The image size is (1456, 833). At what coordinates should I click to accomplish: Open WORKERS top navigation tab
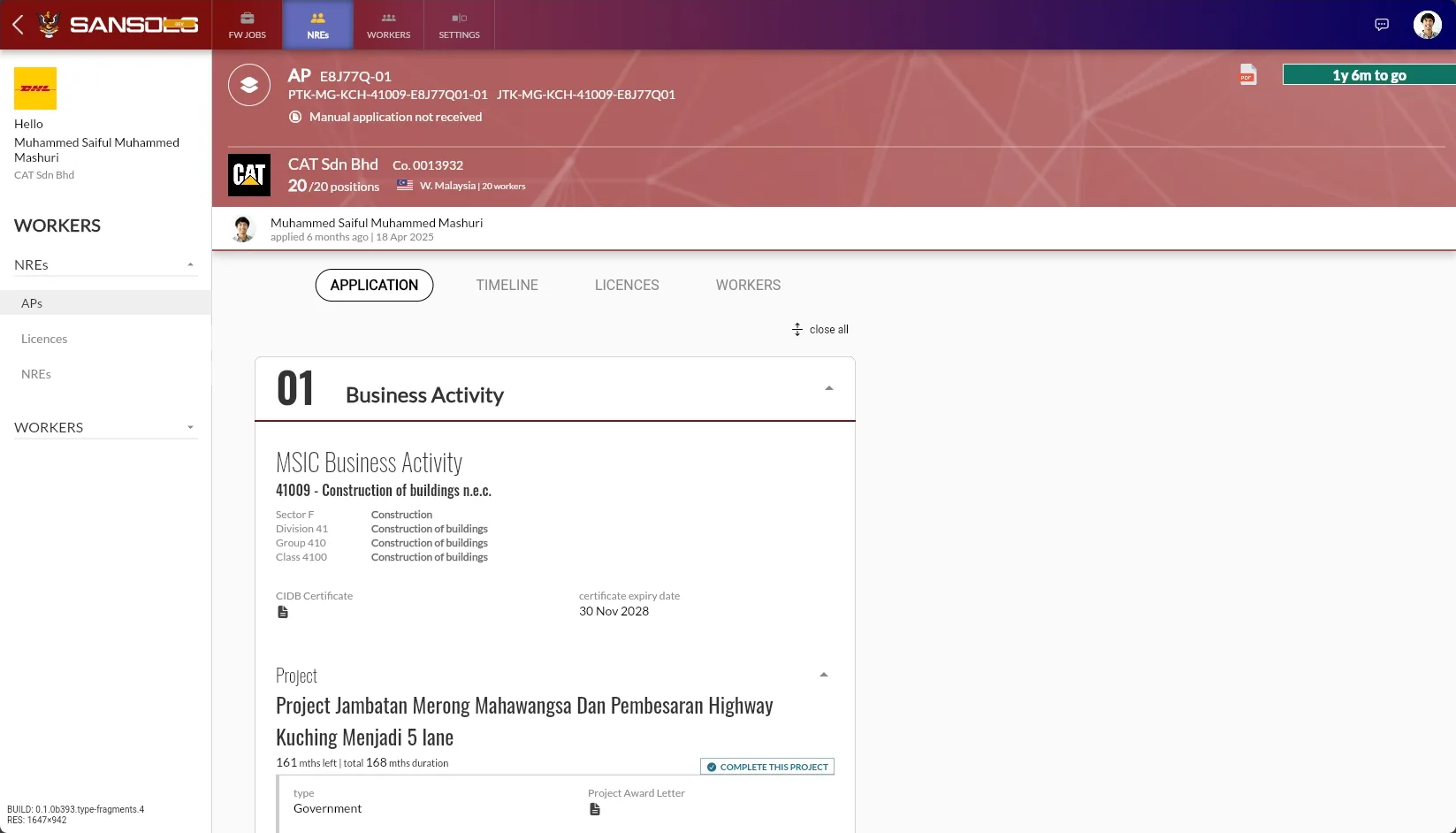[x=389, y=25]
